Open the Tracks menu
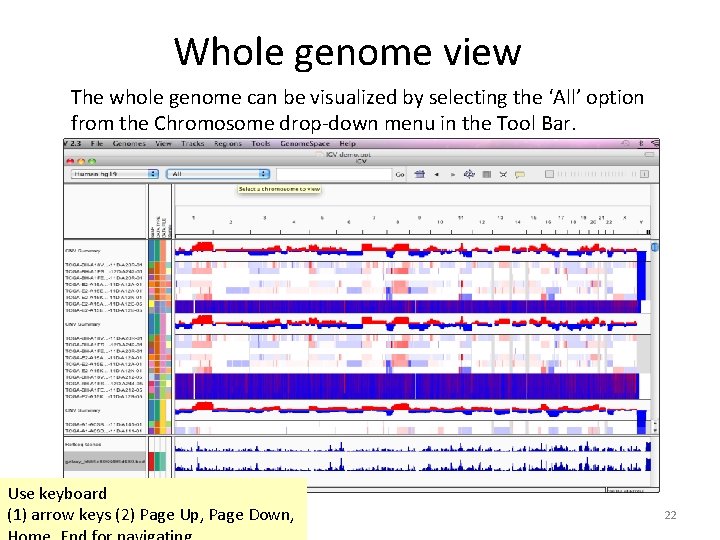This screenshot has width=720, height=540. pos(193,143)
